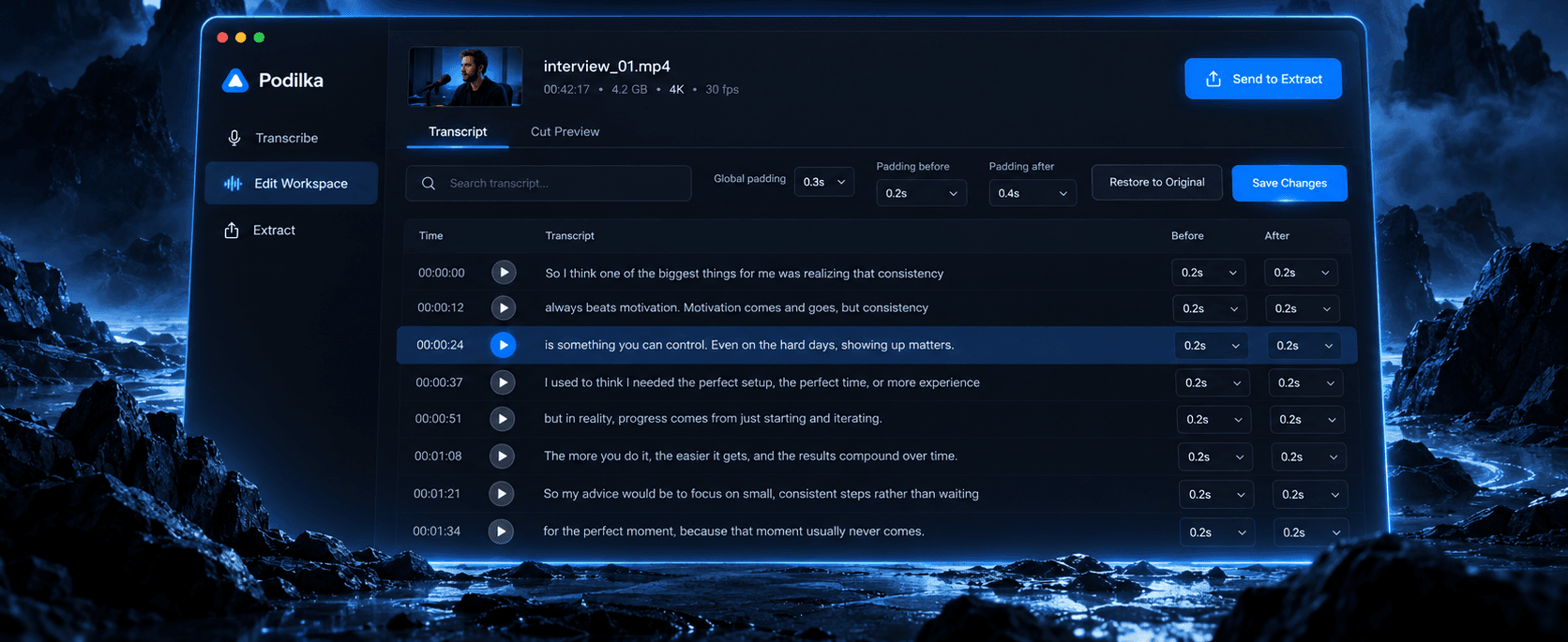The image size is (1568, 642).
Task: Open the Padding before dropdown
Action: [921, 193]
